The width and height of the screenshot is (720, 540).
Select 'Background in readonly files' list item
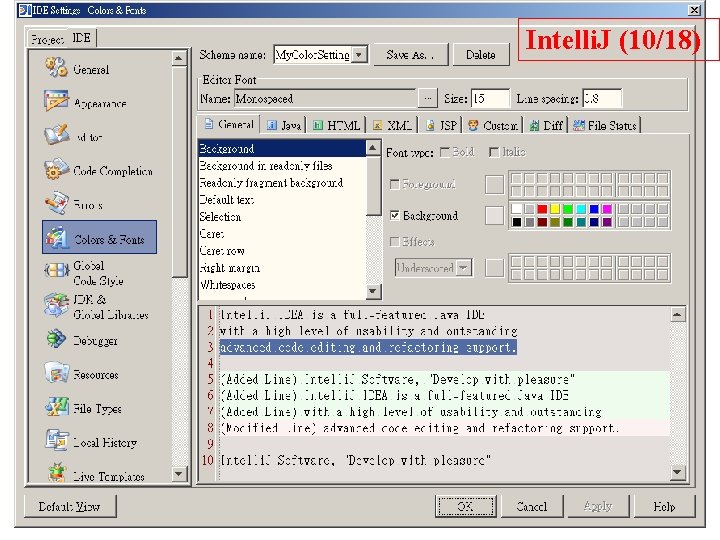point(282,166)
